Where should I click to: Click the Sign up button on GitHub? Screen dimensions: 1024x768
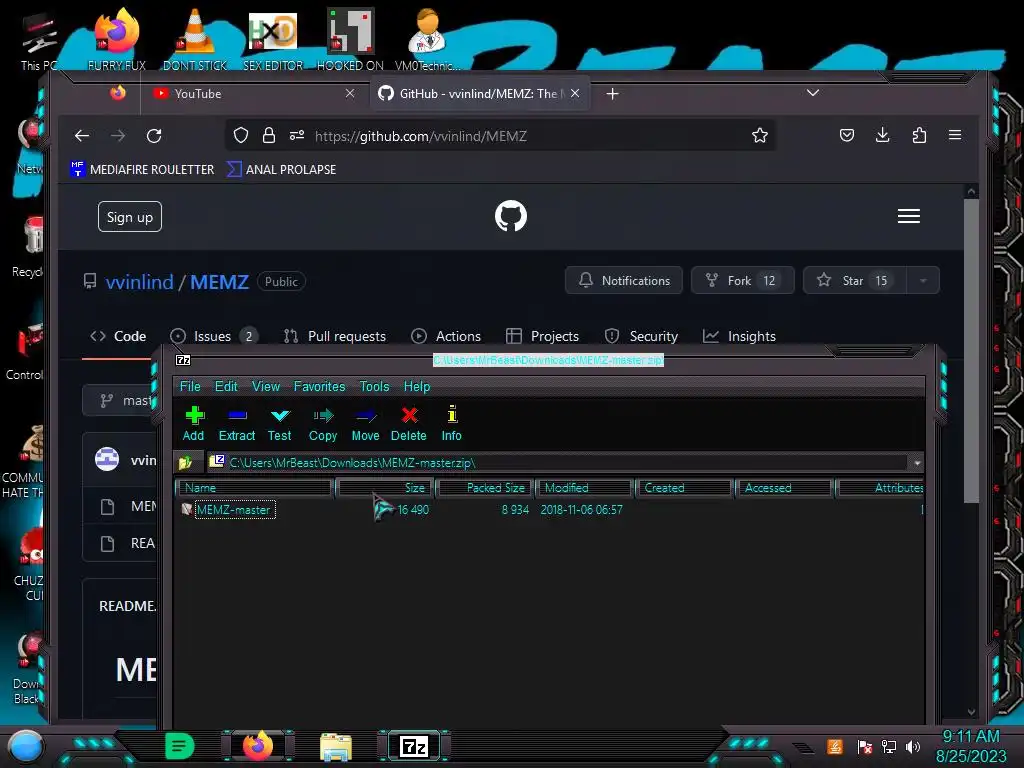129,217
